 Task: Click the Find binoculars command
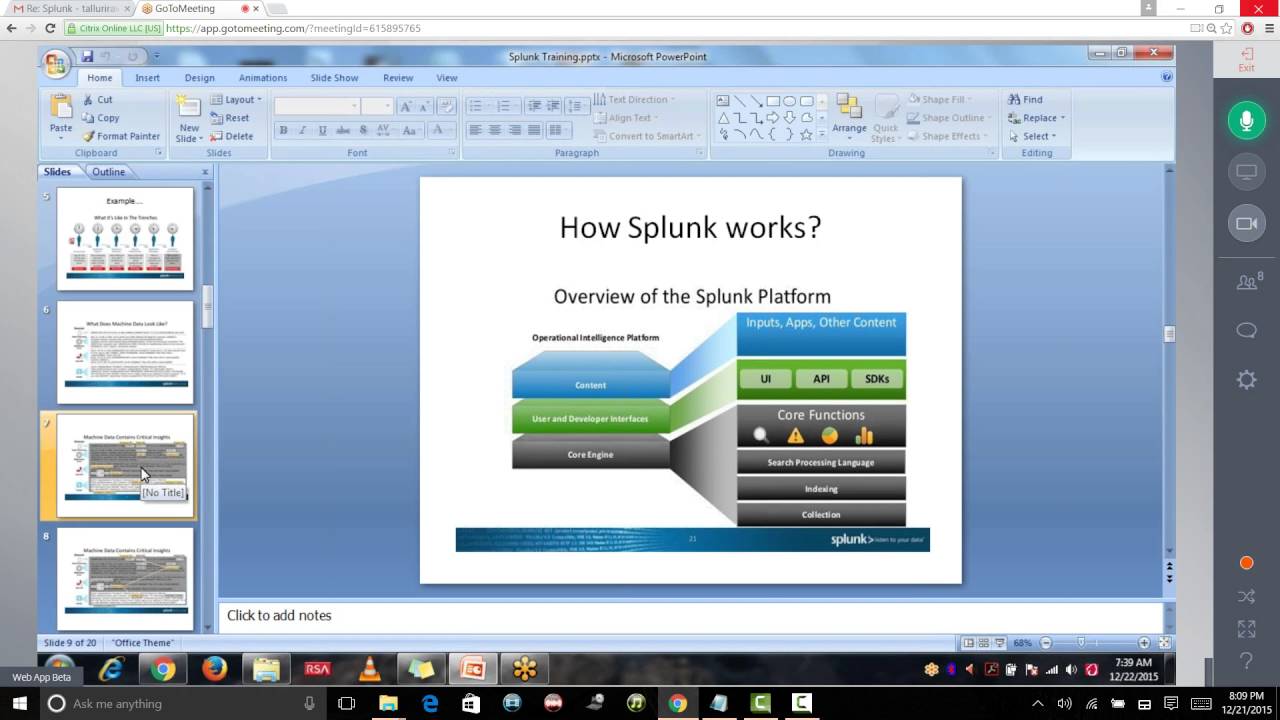[1025, 100]
